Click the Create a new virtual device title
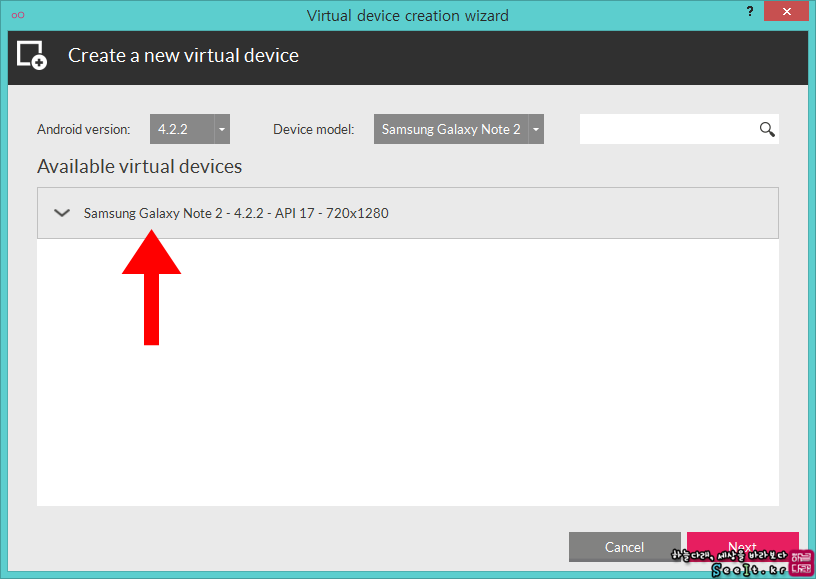Viewport: 816px width, 579px height. pyautogui.click(x=183, y=55)
